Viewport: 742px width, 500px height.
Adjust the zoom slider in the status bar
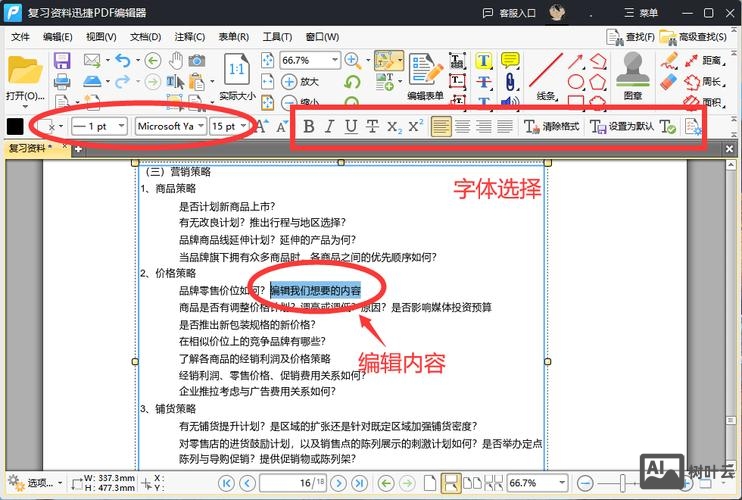click(623, 483)
